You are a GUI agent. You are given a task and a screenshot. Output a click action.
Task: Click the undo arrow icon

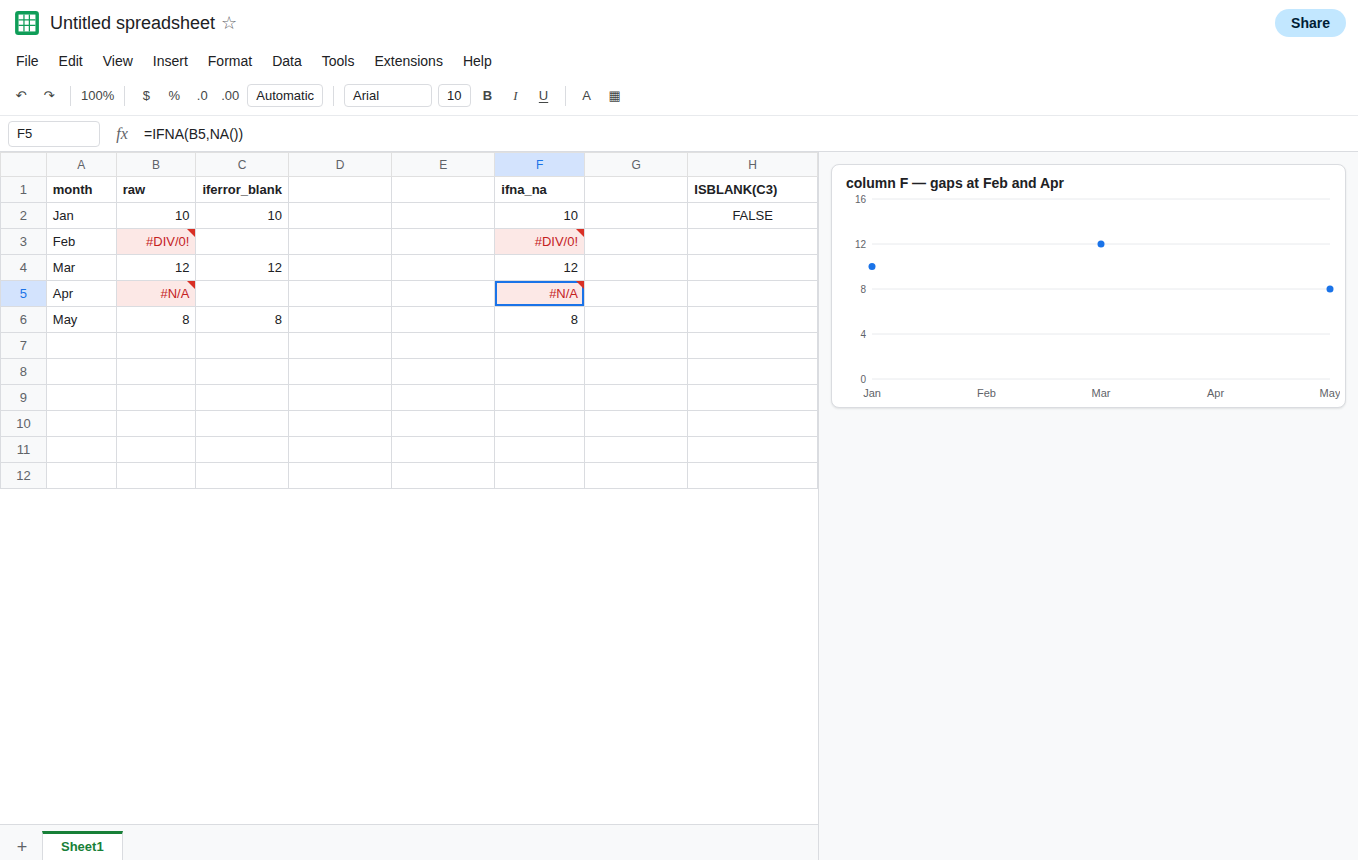point(21,96)
